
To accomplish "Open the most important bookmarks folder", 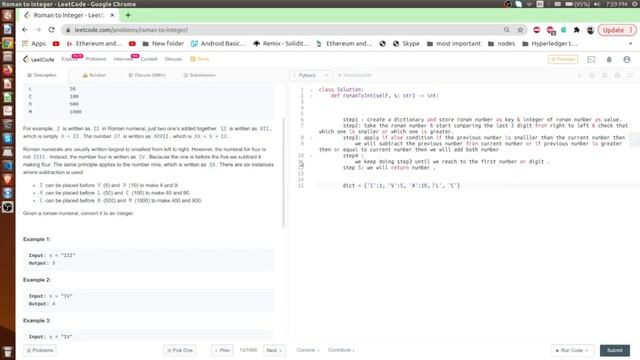I will click(x=454, y=43).
